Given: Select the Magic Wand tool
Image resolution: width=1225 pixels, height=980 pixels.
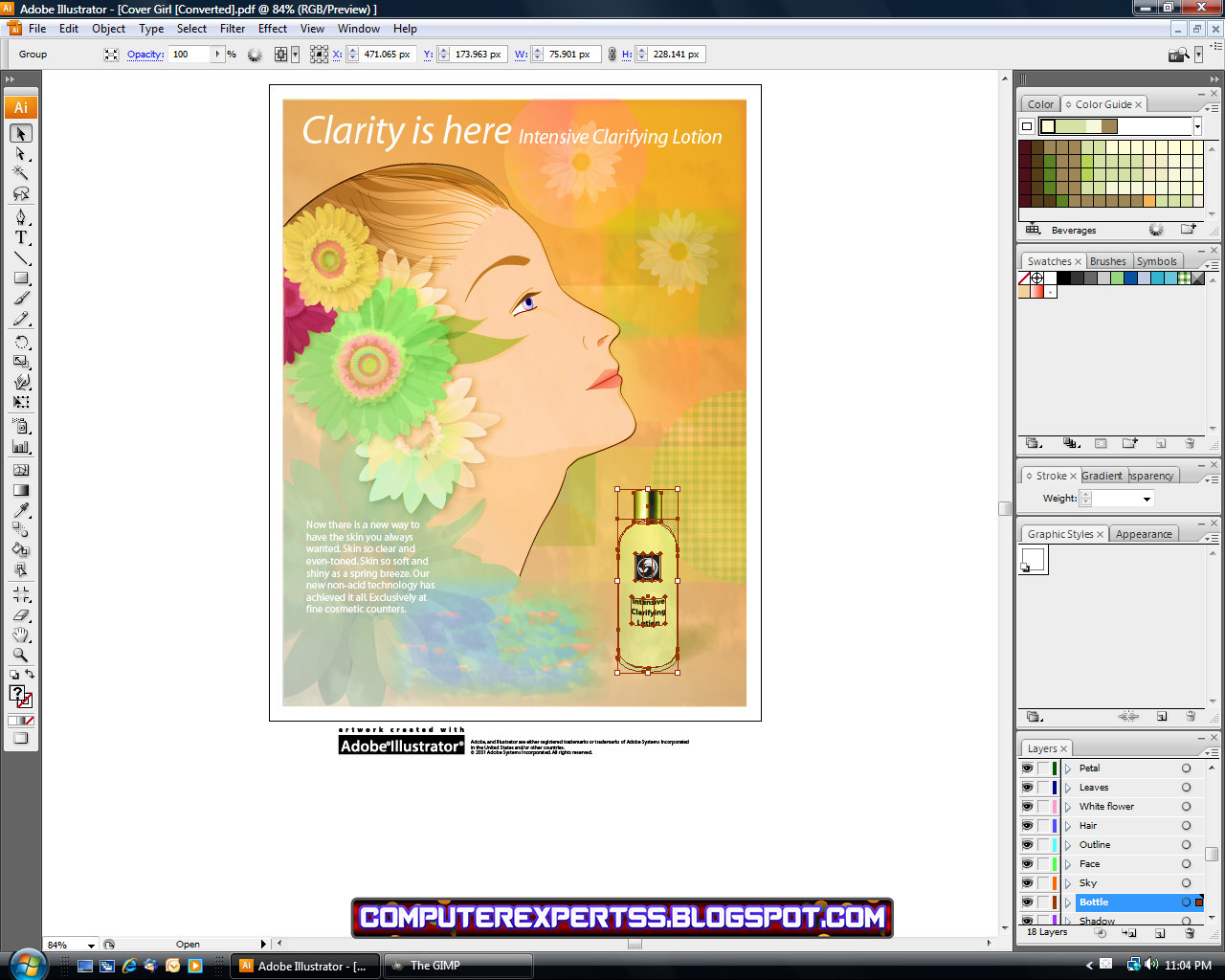Looking at the screenshot, I should point(21,173).
